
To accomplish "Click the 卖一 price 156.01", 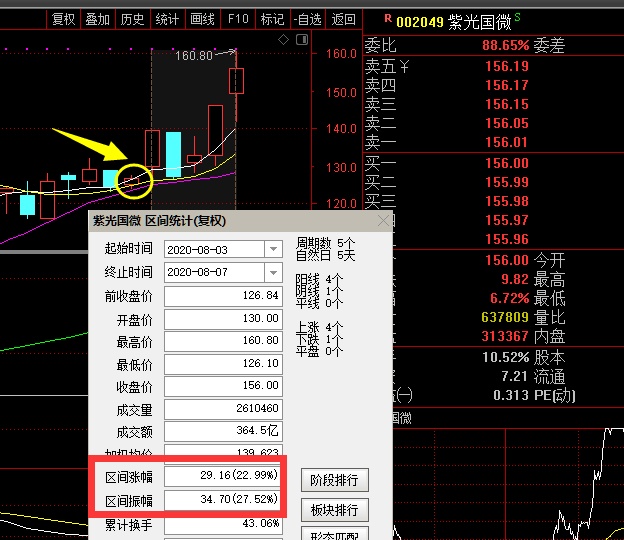I will pos(507,142).
